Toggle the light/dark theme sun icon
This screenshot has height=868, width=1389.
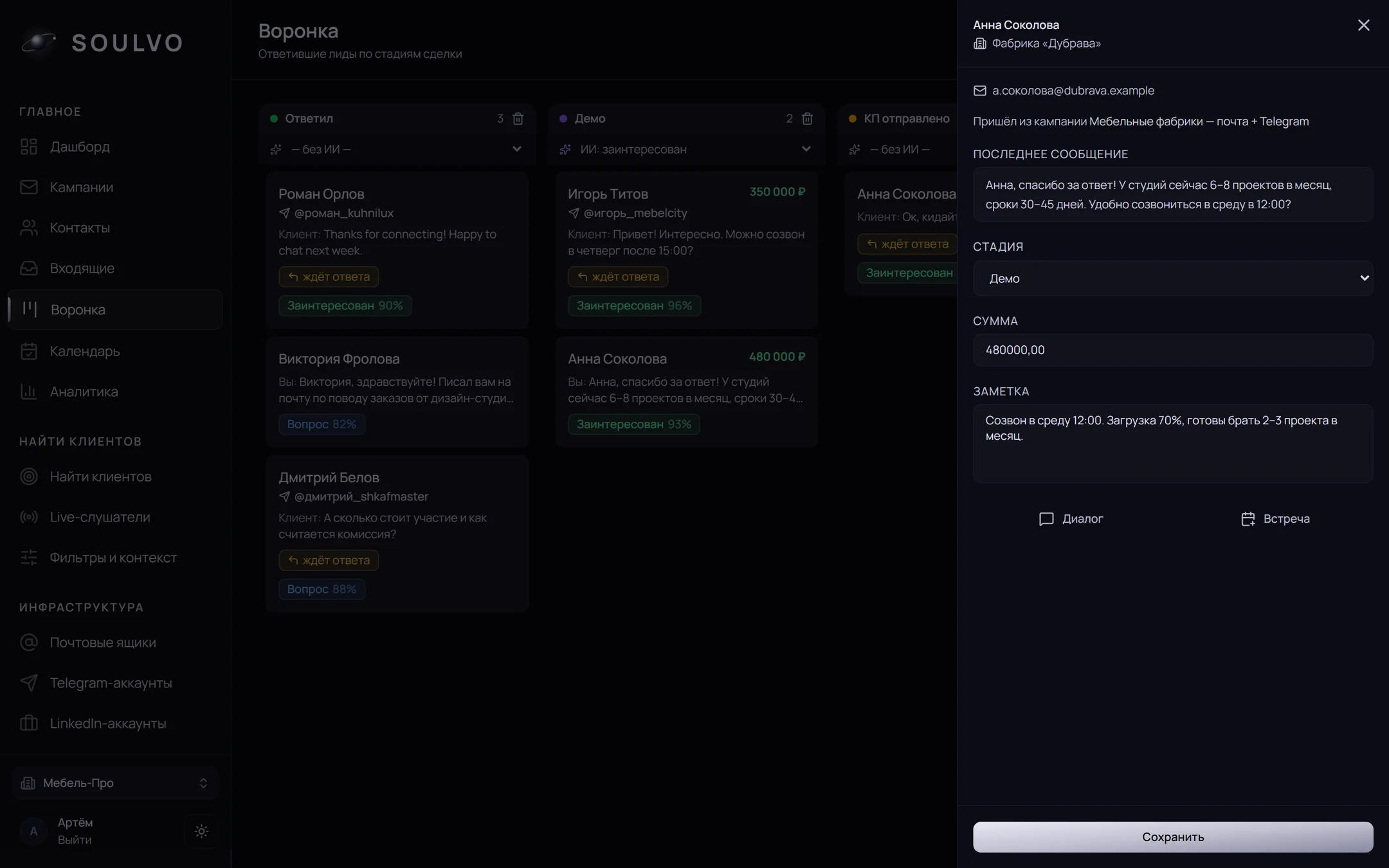tap(201, 831)
